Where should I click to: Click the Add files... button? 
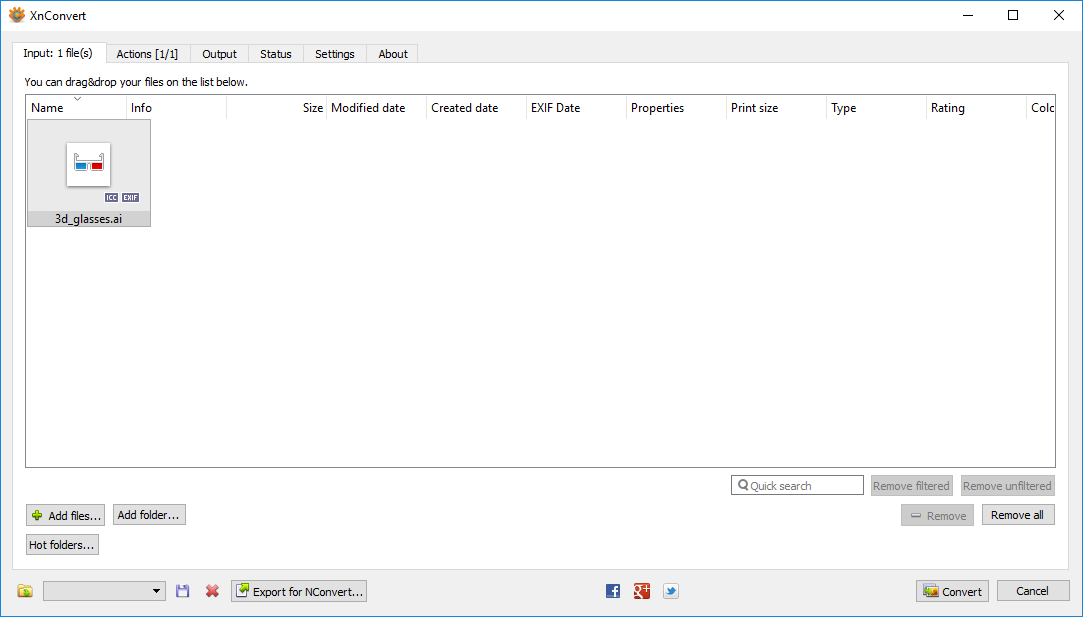(66, 515)
